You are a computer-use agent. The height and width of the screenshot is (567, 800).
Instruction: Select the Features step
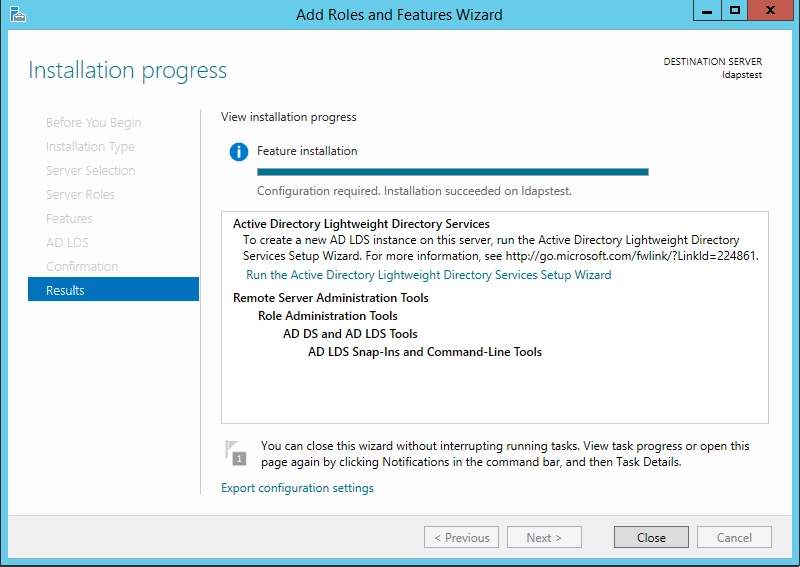[69, 218]
